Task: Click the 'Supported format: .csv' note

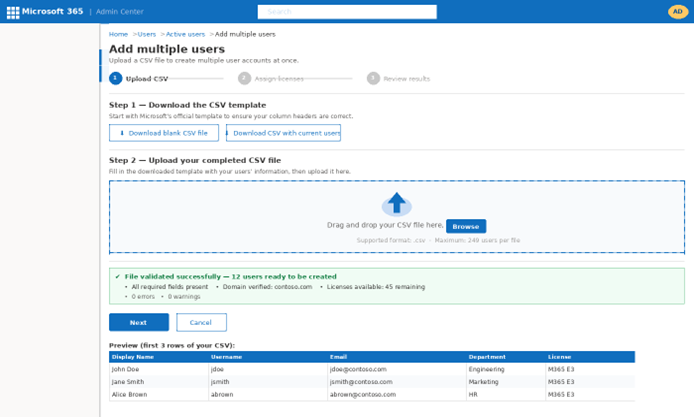Action: coord(391,240)
